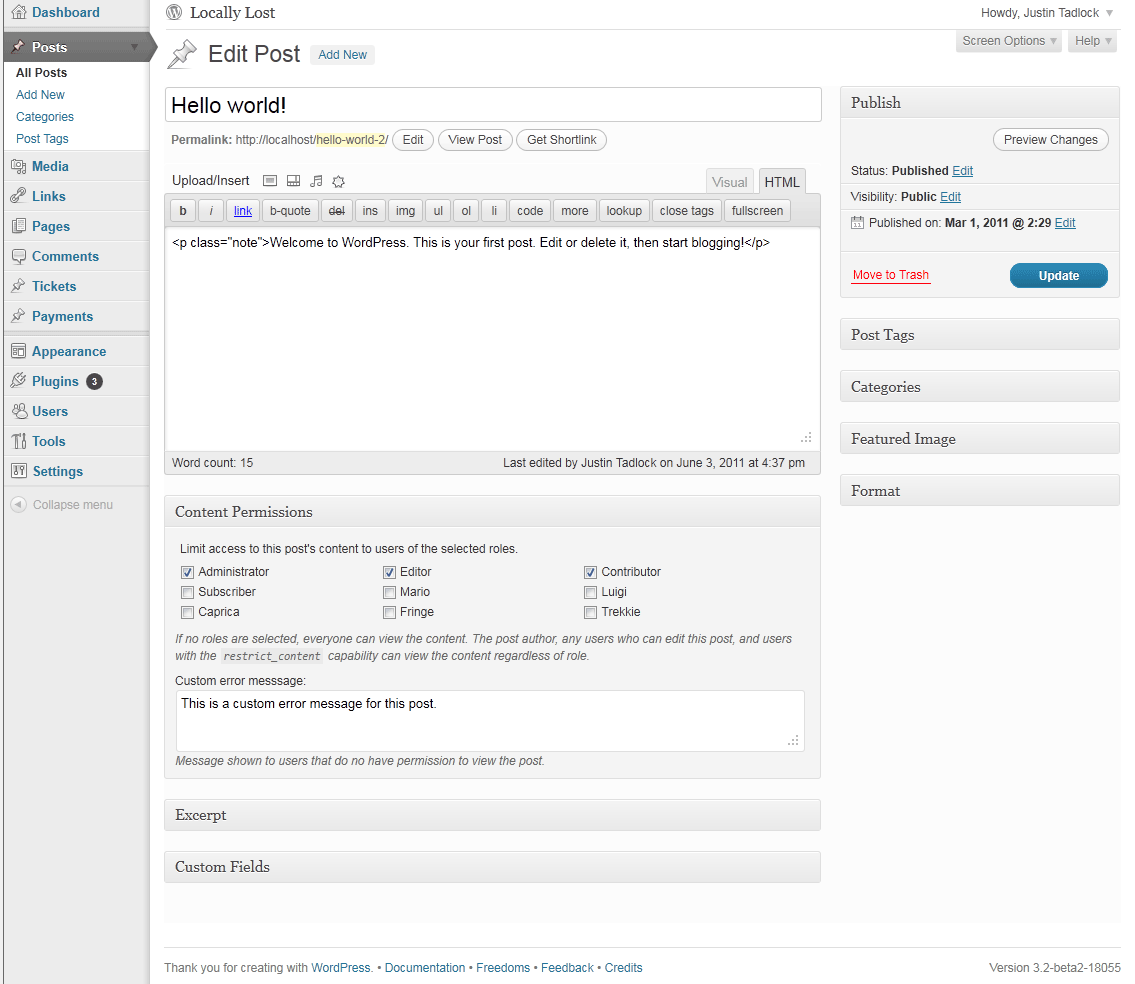Click the Add Media icon beside audio
Viewport: 1135px width, 984px height.
click(x=339, y=181)
